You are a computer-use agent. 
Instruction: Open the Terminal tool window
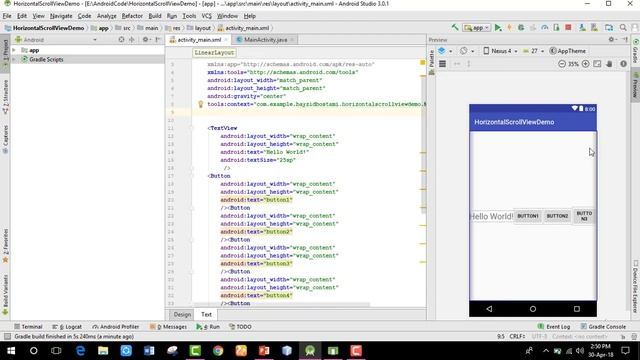[x=28, y=327]
